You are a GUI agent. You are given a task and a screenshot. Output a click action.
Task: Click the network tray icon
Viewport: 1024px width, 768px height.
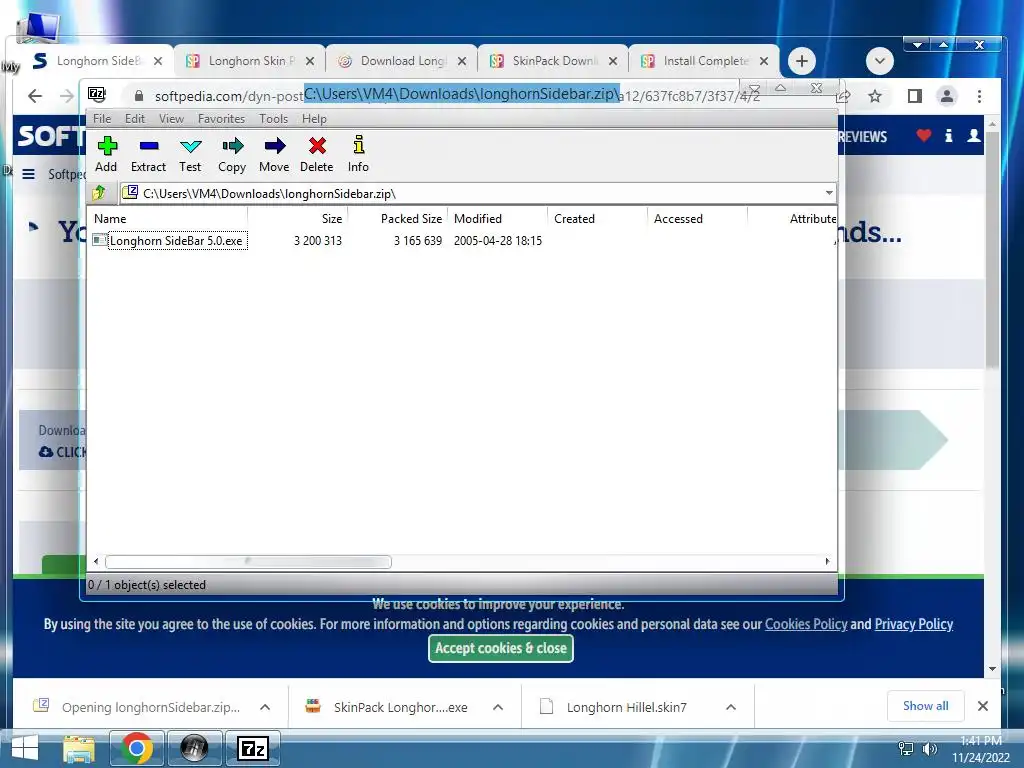(x=905, y=749)
